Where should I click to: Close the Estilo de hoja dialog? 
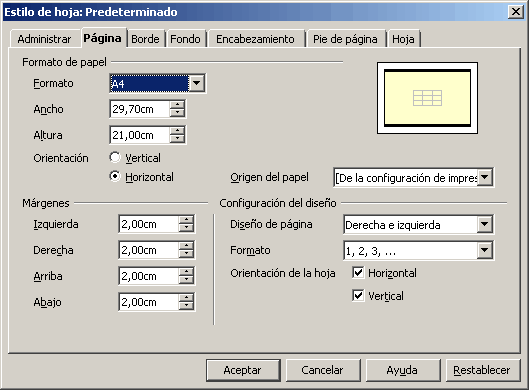[x=516, y=12]
